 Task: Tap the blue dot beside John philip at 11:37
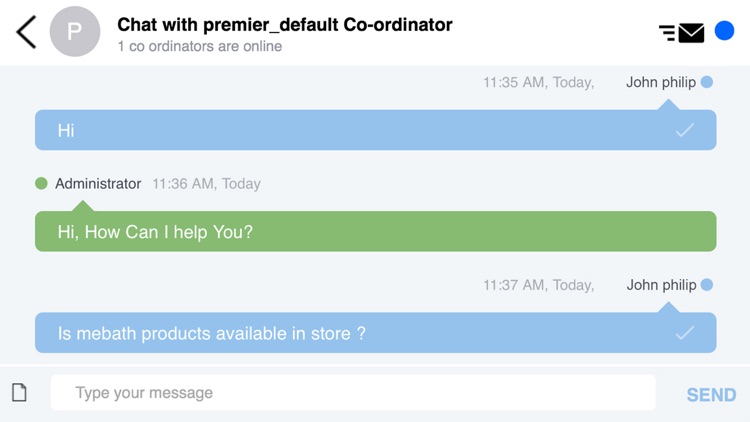[x=707, y=285]
